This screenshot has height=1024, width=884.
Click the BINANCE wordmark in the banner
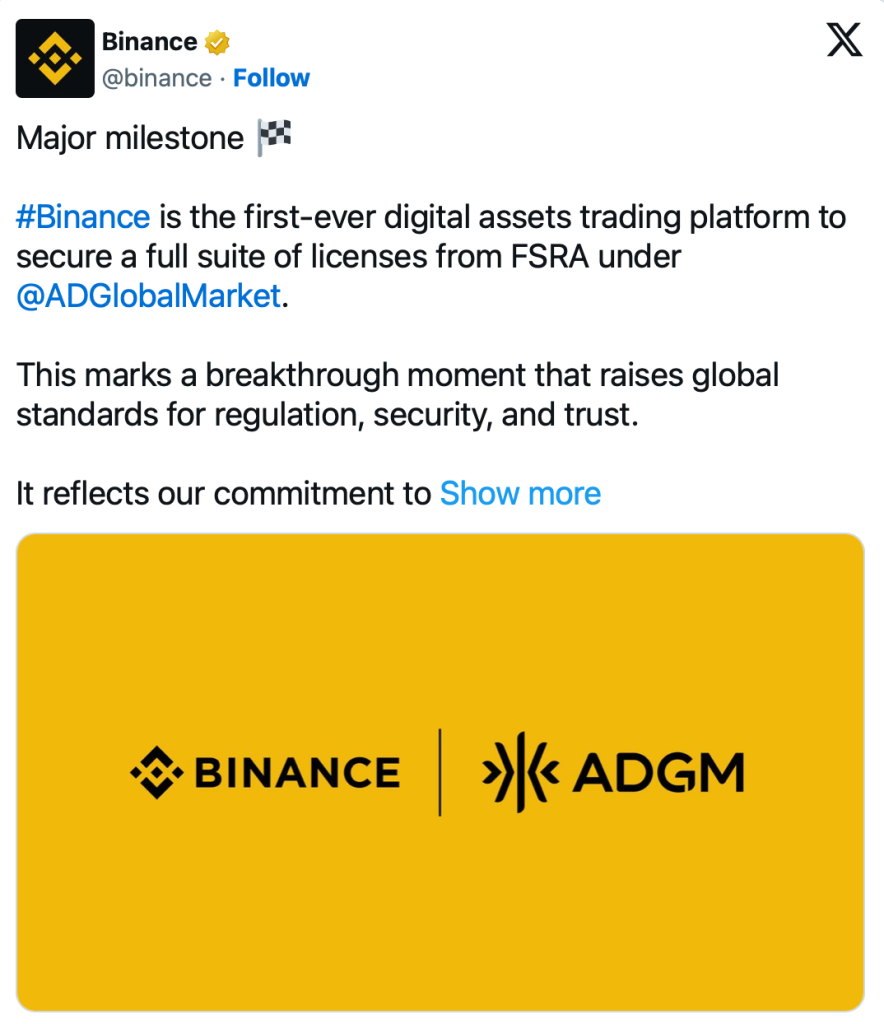coord(297,773)
